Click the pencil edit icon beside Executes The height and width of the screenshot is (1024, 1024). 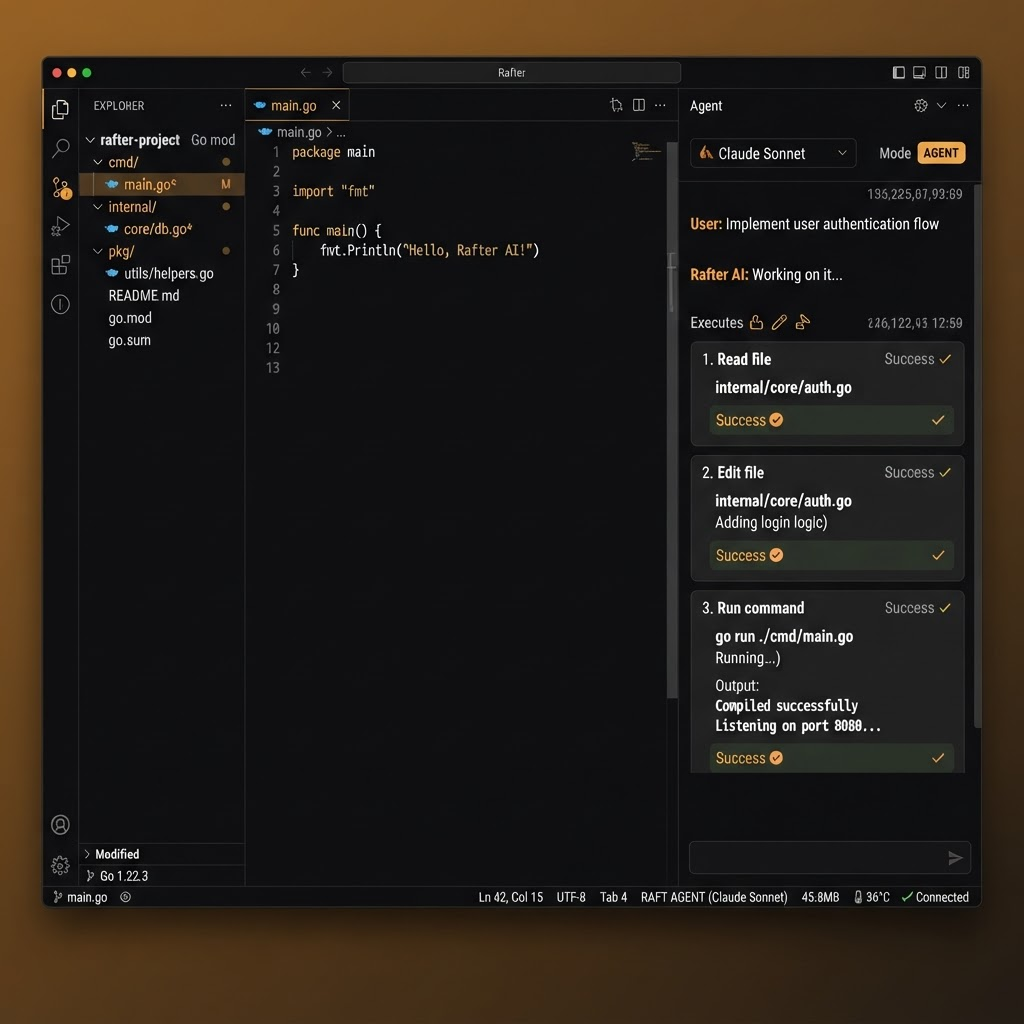(x=779, y=322)
